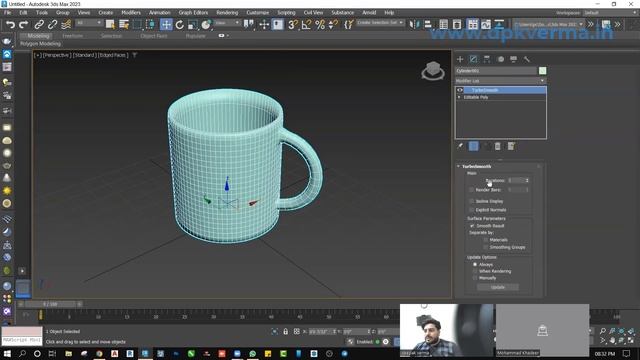This screenshot has height=360, width=640.
Task: Toggle Show End Result in modifier stack
Action: tap(473, 146)
